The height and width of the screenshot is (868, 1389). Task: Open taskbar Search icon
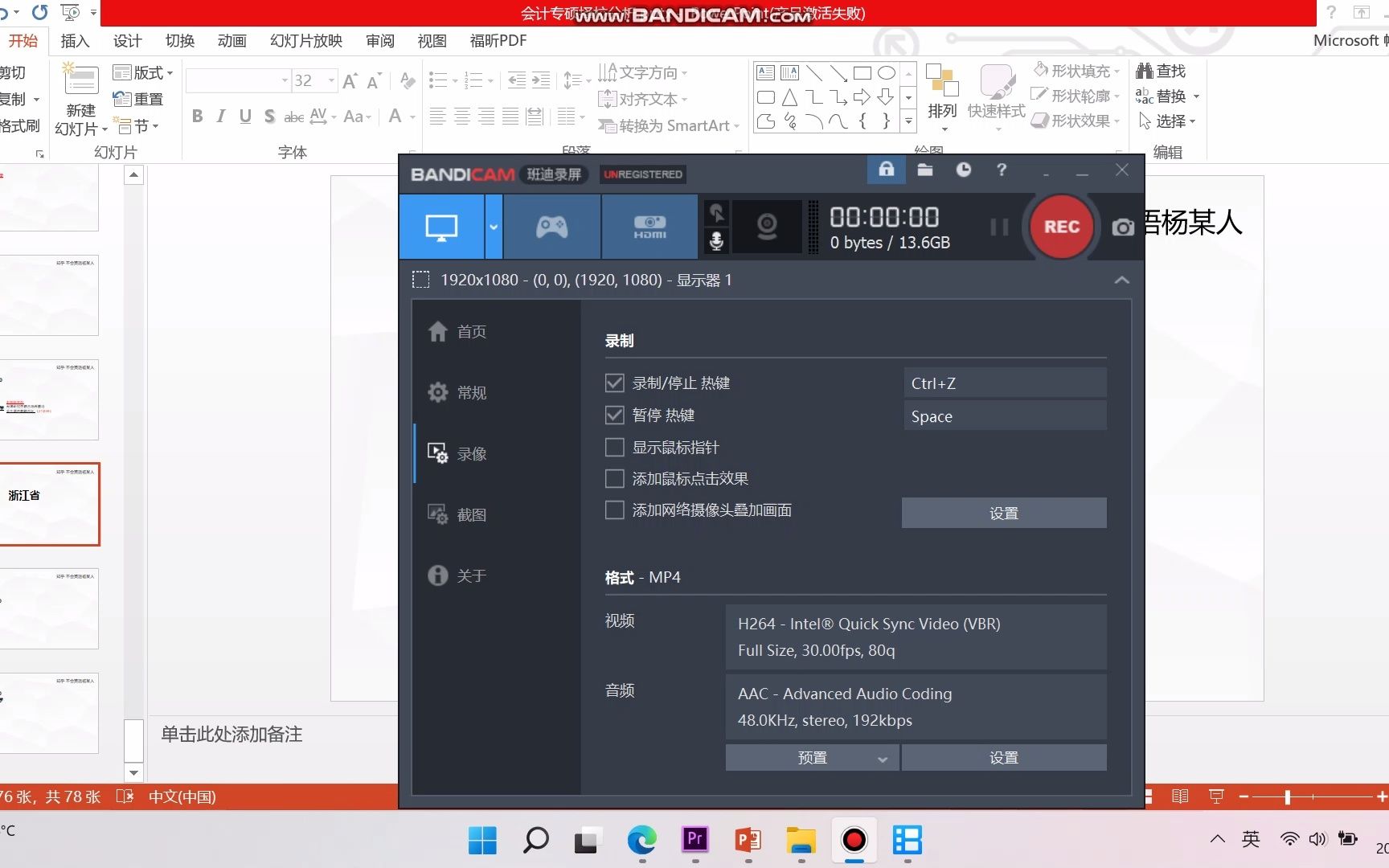(535, 840)
